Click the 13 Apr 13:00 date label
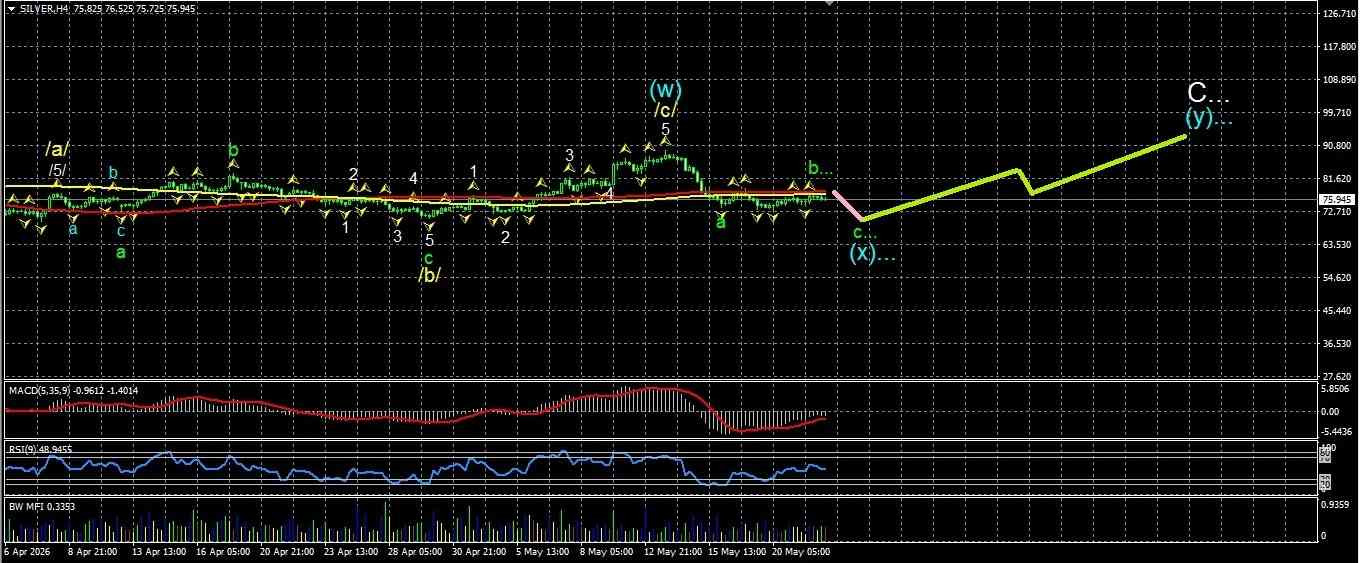1360x563 pixels. (x=159, y=551)
